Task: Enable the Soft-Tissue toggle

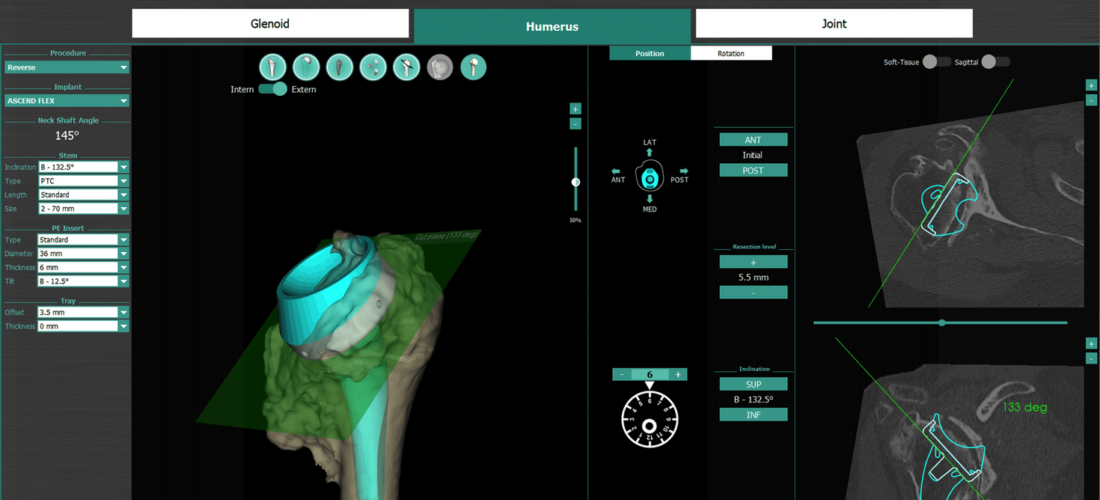Action: coord(936,62)
